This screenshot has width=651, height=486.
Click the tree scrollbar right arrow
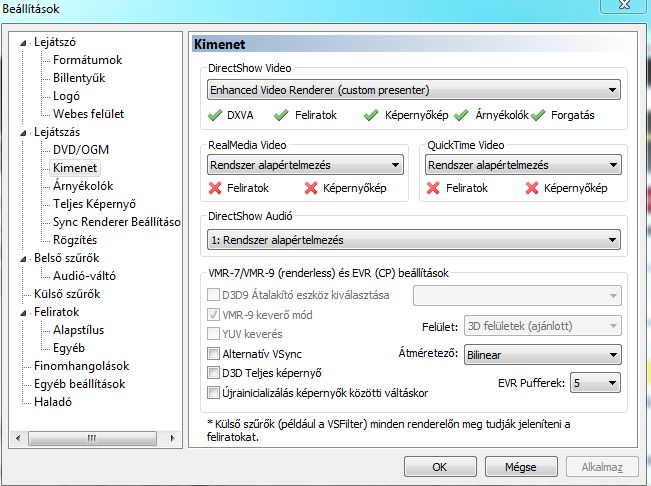pos(172,438)
